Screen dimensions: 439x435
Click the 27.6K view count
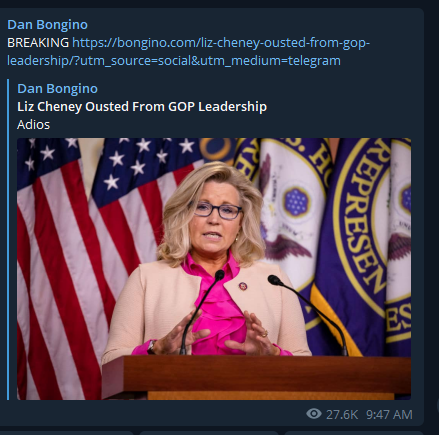pyautogui.click(x=342, y=415)
